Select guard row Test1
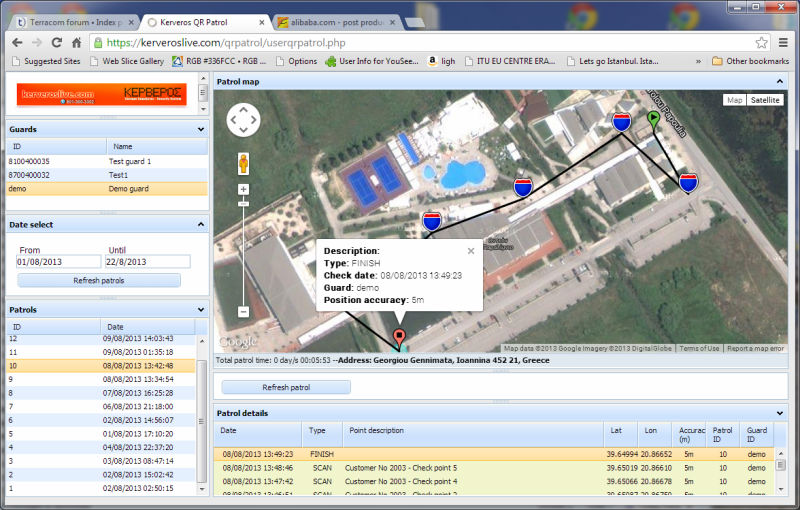Viewport: 800px width, 510px height. click(x=107, y=175)
